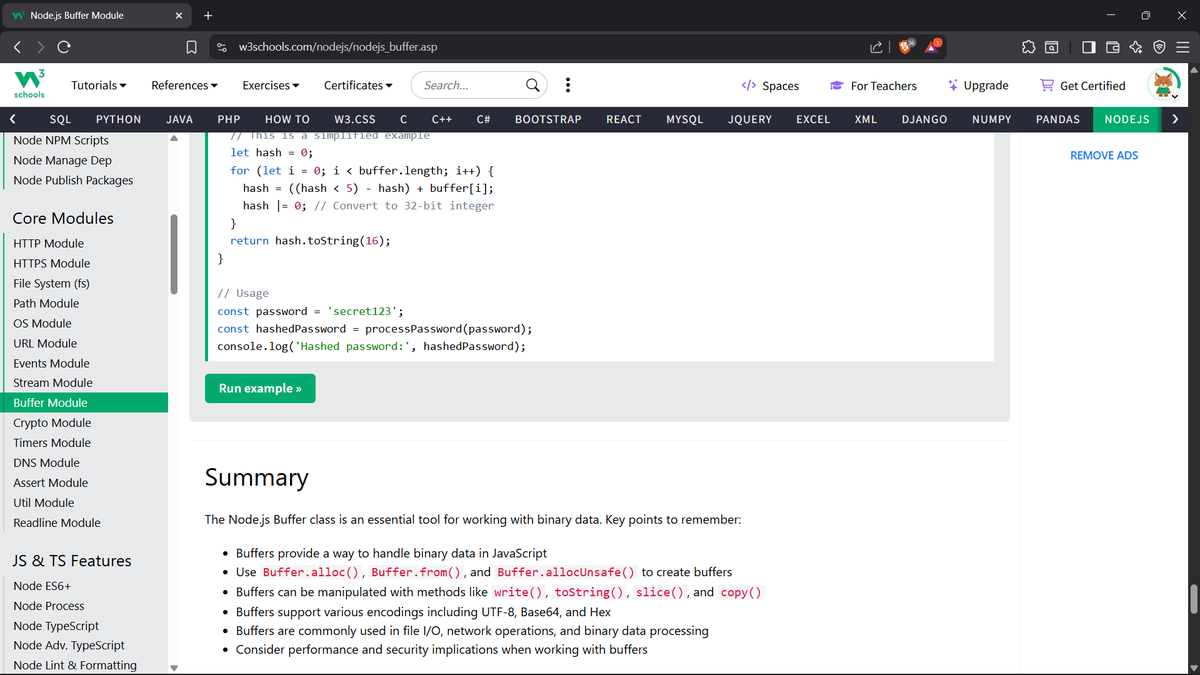This screenshot has width=1200, height=675.
Task: Click the Run example button
Action: click(x=260, y=388)
